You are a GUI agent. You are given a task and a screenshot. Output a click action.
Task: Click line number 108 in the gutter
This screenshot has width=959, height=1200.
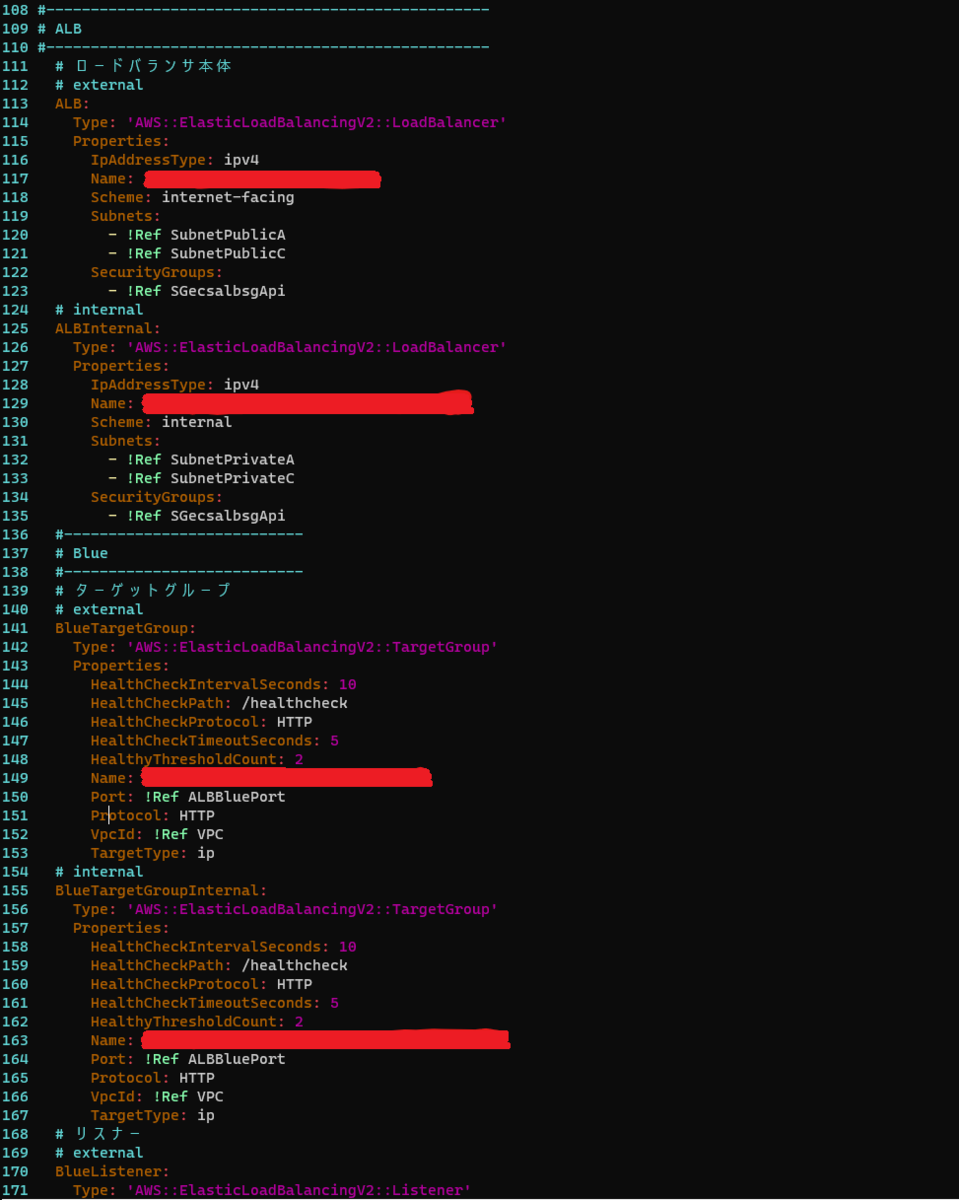point(15,10)
